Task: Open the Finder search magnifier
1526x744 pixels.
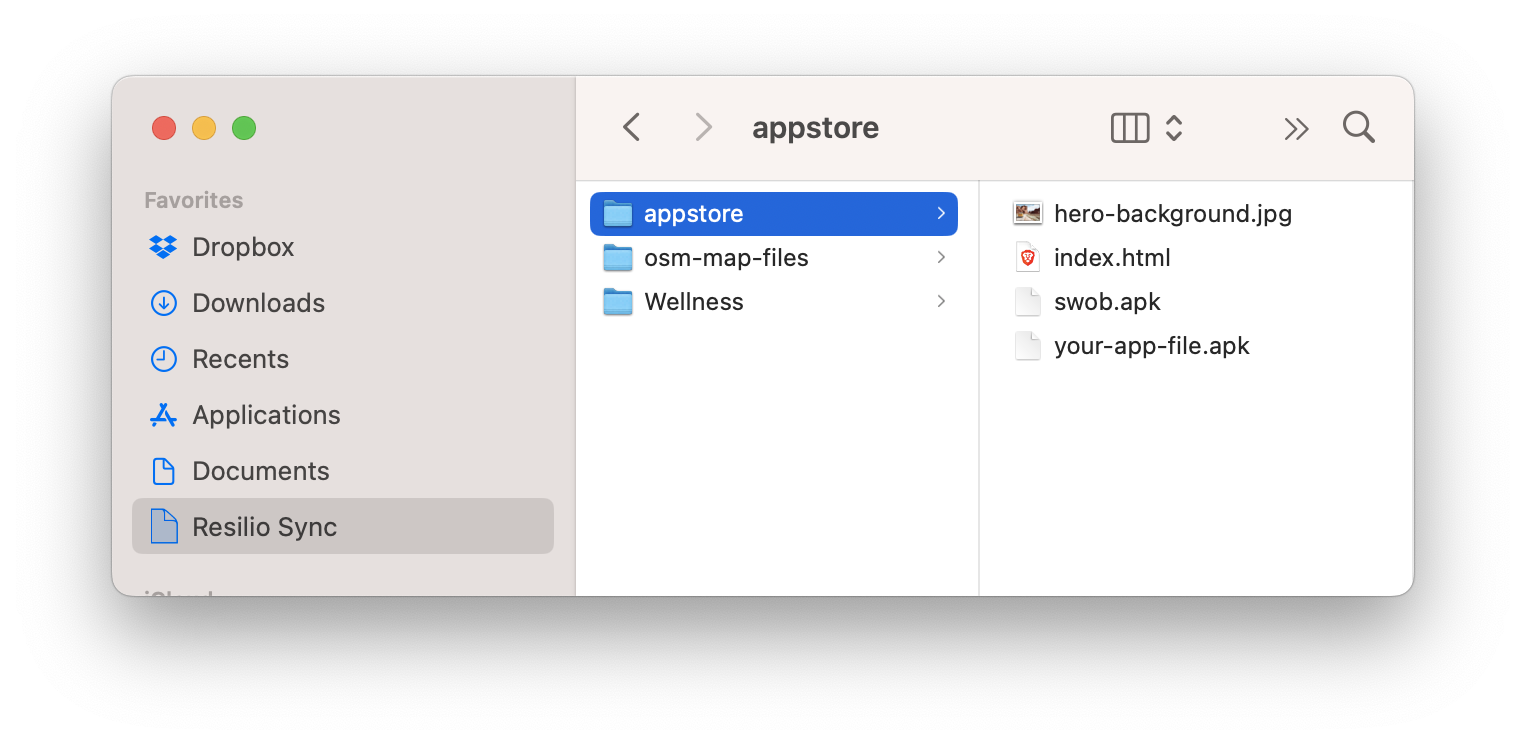Action: click(1358, 128)
